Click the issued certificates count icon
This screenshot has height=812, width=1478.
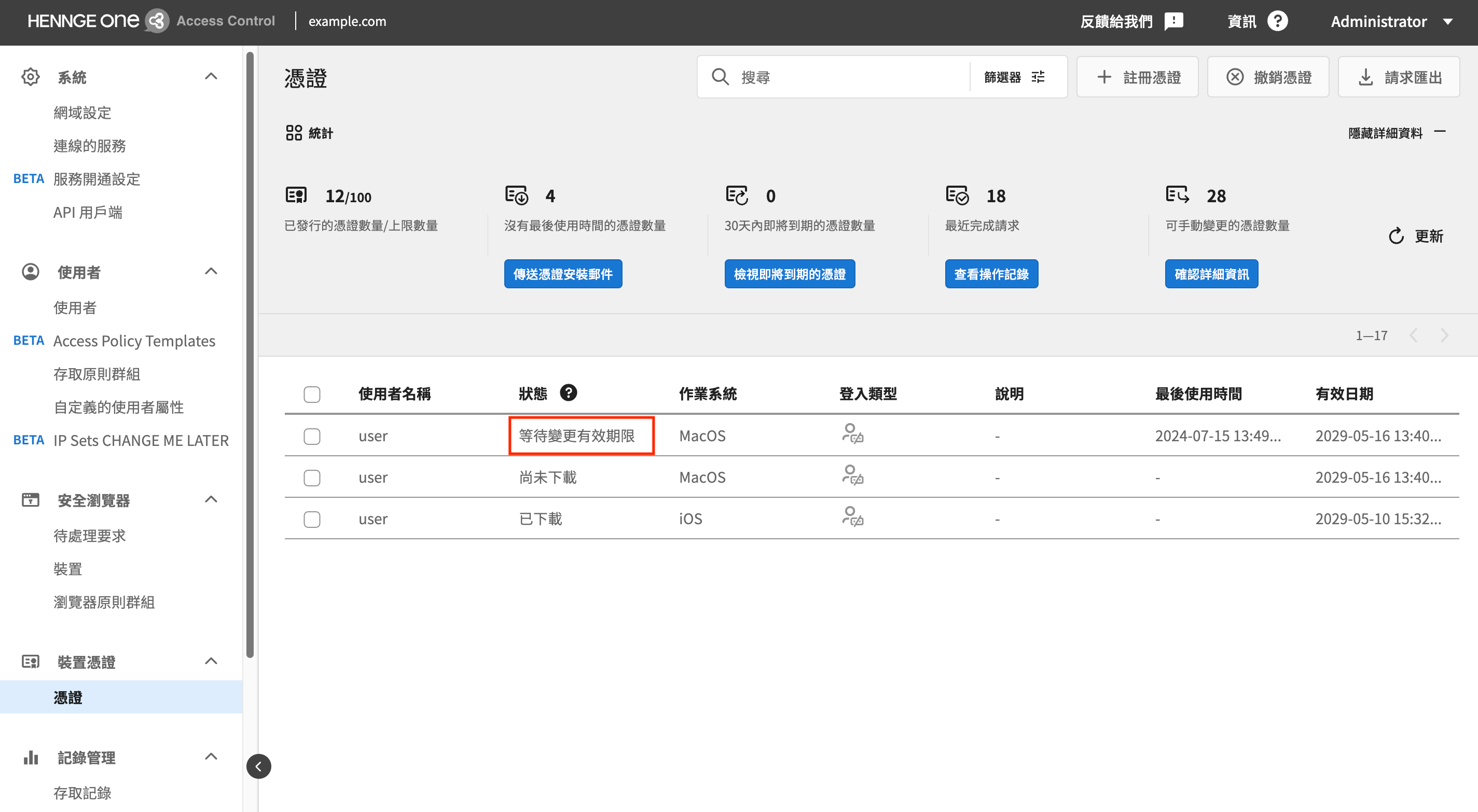point(297,195)
